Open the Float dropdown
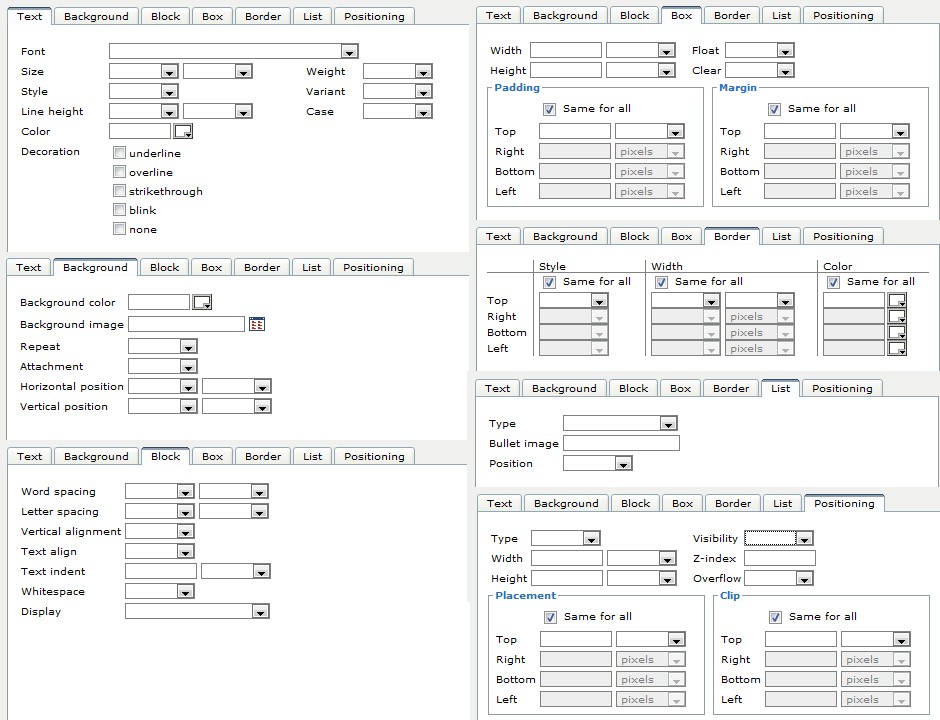The width and height of the screenshot is (940, 720). [760, 50]
